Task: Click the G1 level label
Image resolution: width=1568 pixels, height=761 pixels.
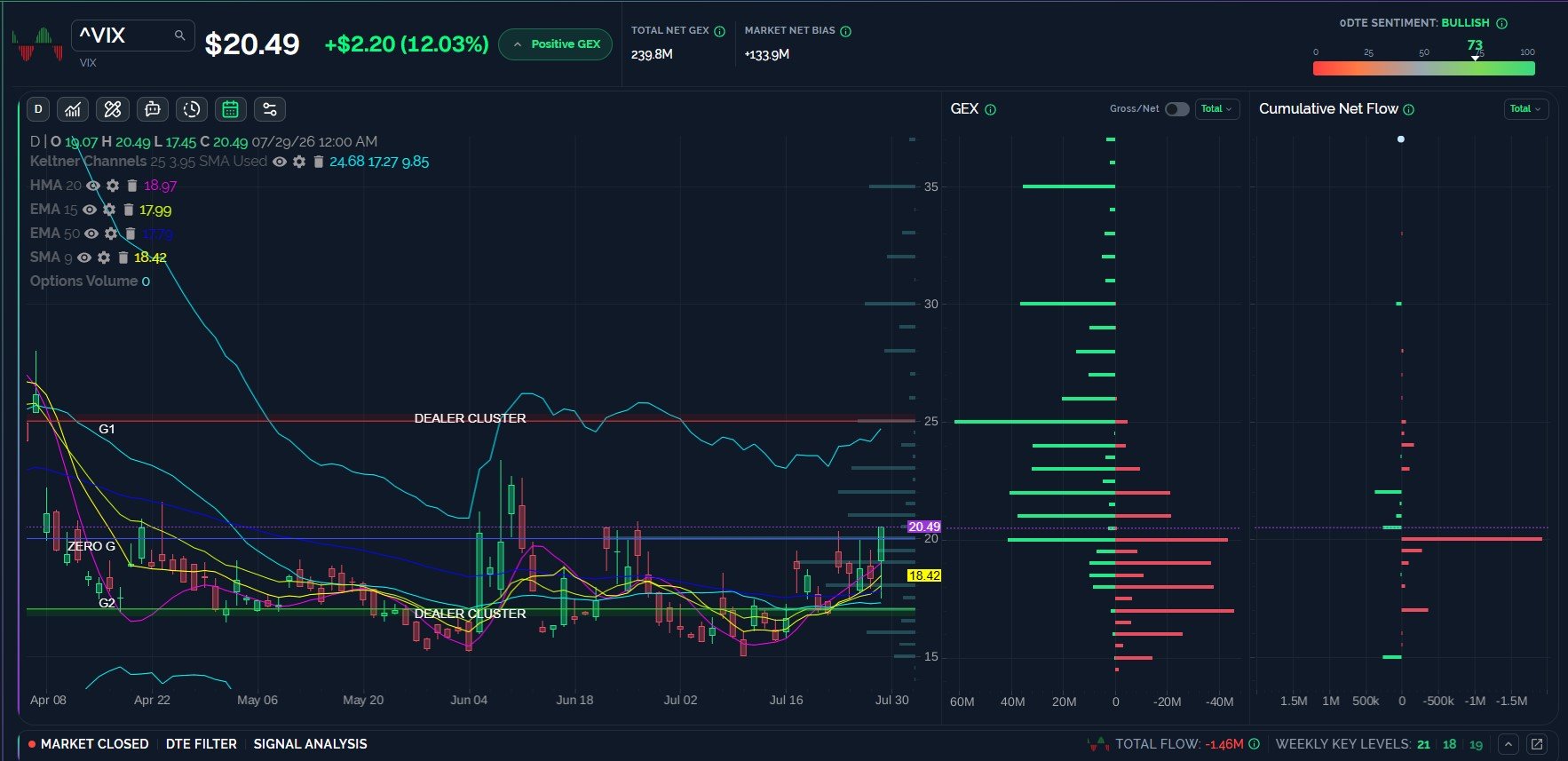Action: point(107,429)
